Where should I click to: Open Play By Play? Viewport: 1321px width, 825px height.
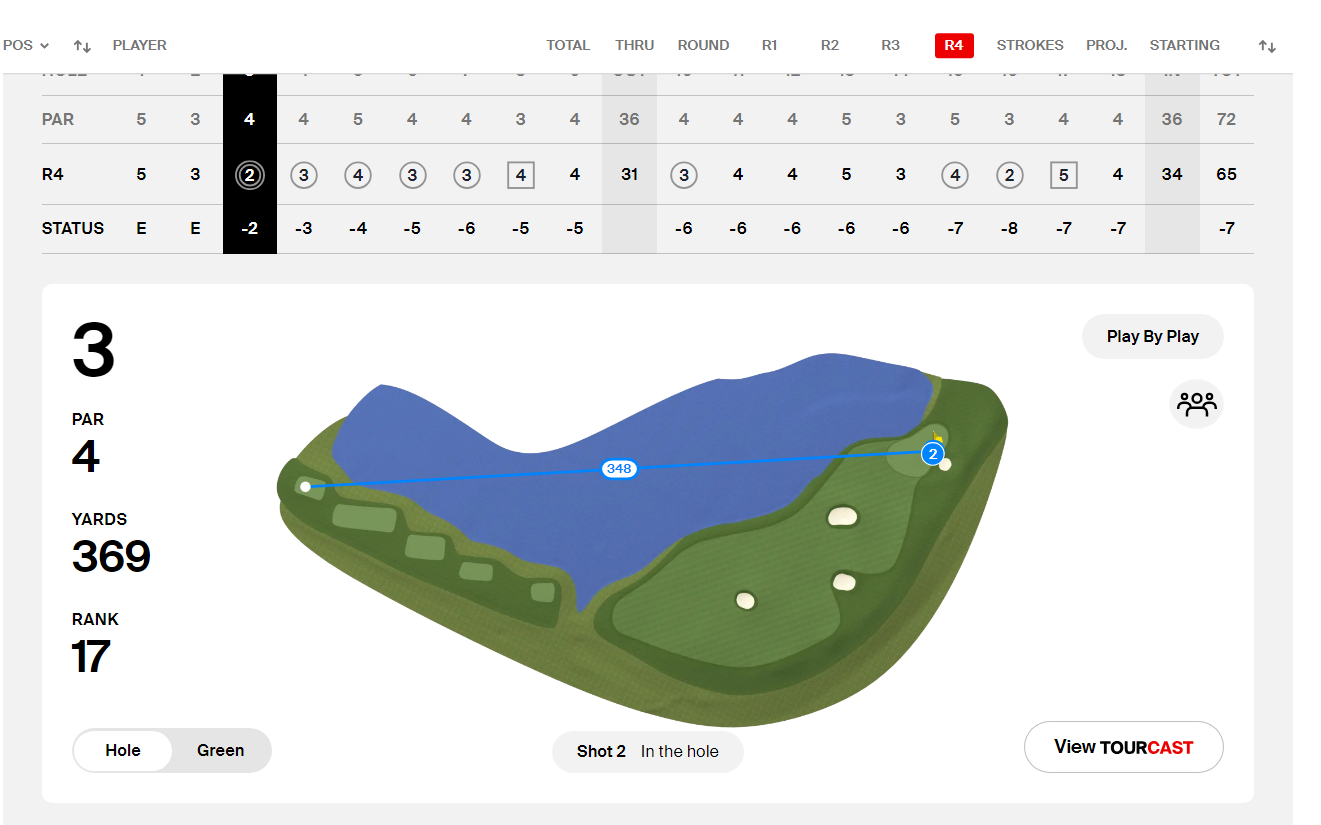point(1152,337)
